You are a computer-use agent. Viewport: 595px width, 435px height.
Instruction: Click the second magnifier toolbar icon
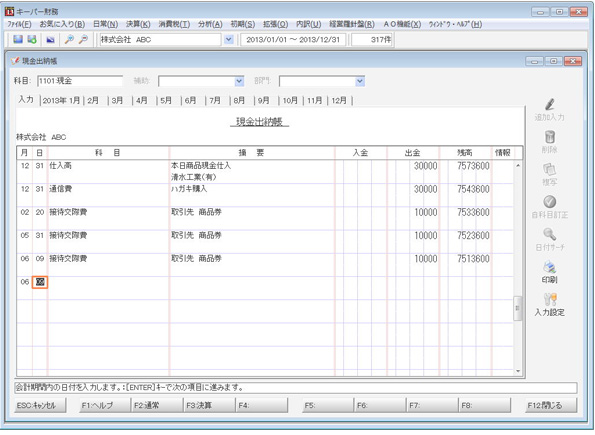(x=83, y=39)
